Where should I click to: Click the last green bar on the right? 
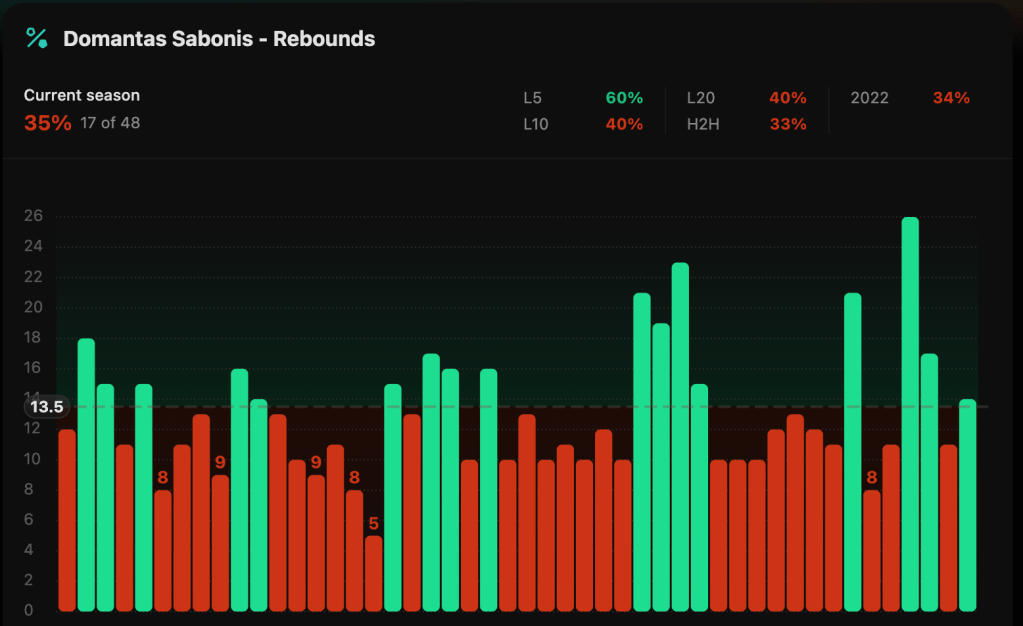point(967,505)
